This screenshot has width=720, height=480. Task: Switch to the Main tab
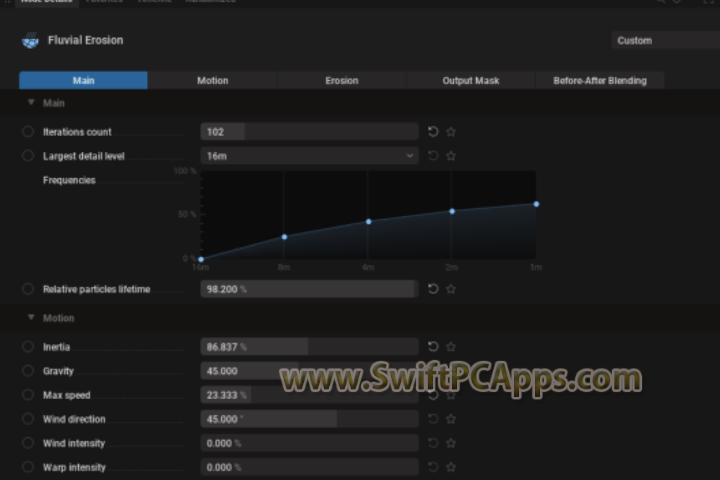[84, 80]
